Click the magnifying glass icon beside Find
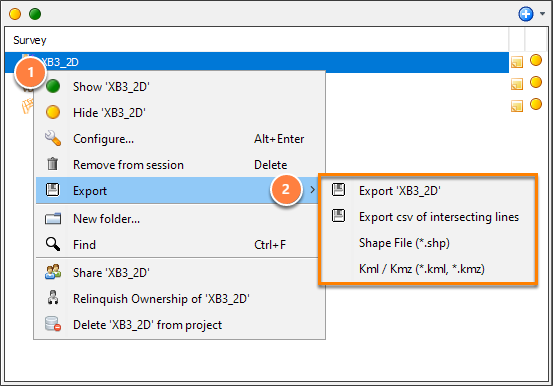This screenshot has width=553, height=386. (53, 244)
